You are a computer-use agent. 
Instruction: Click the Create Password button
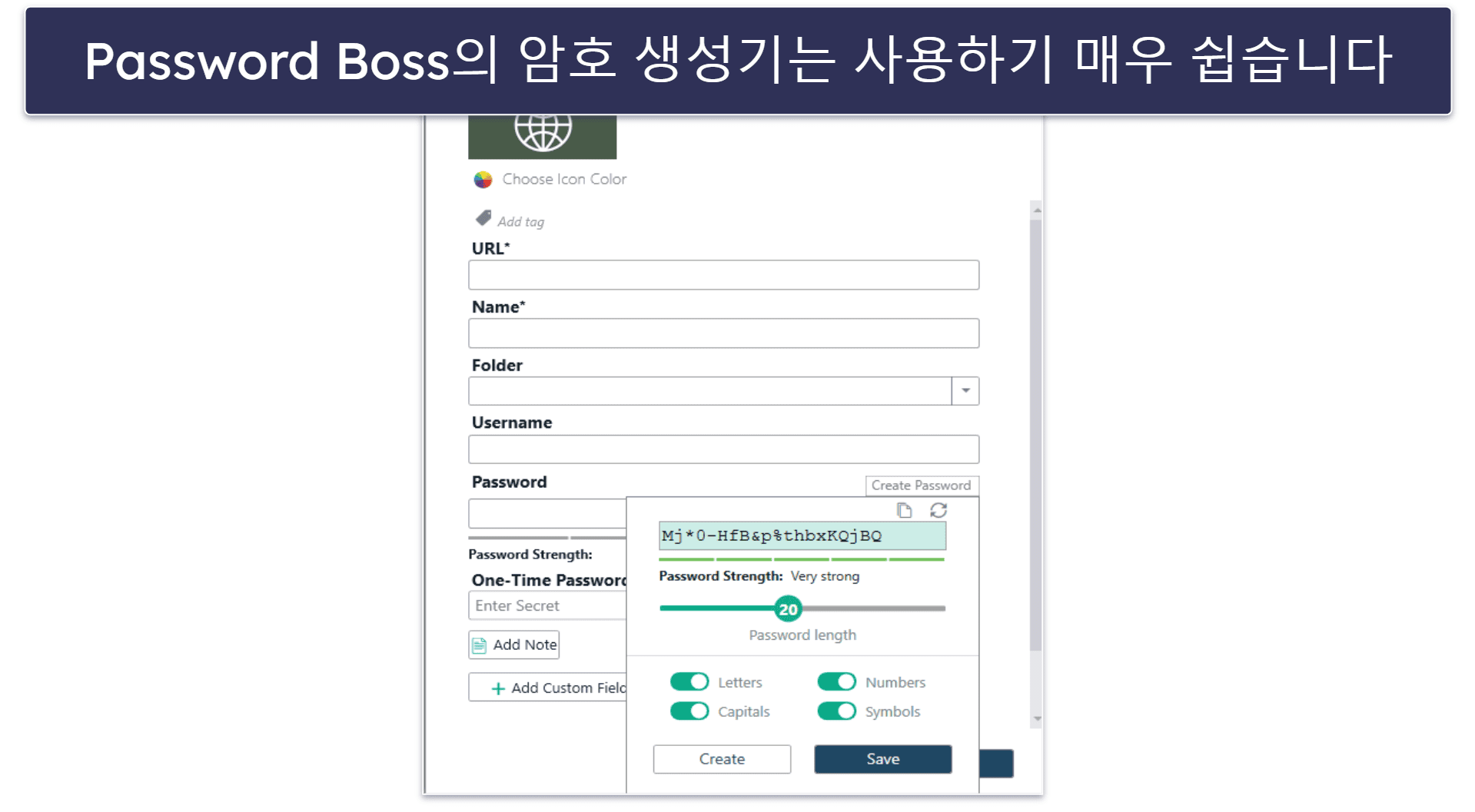pos(922,486)
